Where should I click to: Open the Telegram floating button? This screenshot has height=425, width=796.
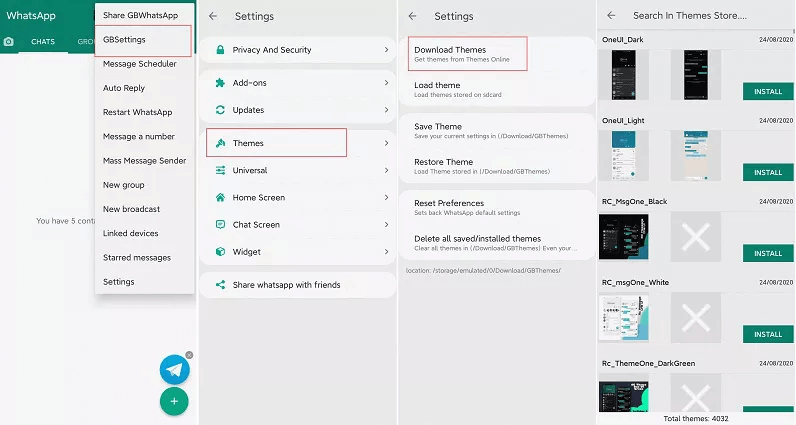(x=174, y=370)
